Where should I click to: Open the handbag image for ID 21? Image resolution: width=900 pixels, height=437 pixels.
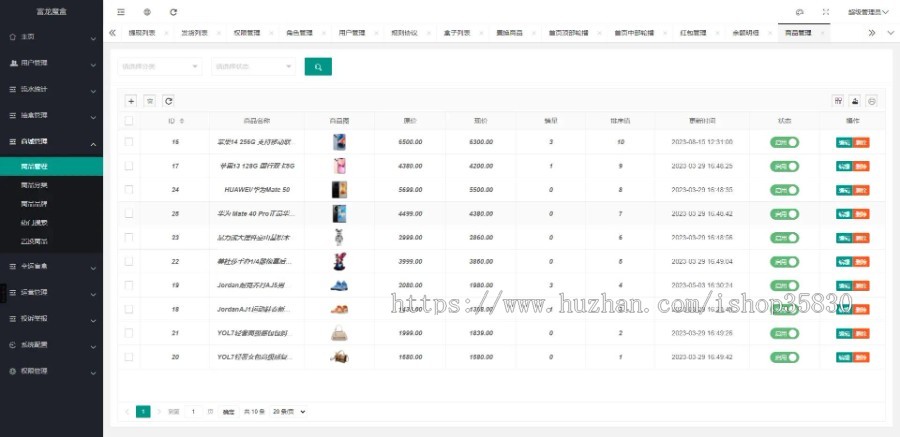339,333
